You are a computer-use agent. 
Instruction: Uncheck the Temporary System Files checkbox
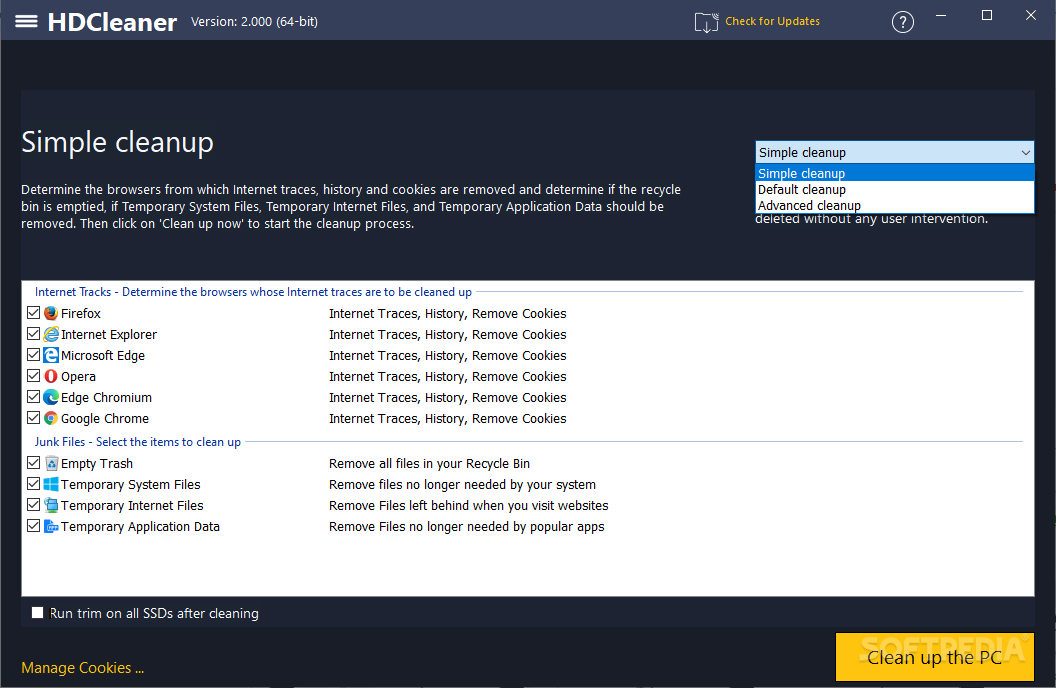(34, 483)
